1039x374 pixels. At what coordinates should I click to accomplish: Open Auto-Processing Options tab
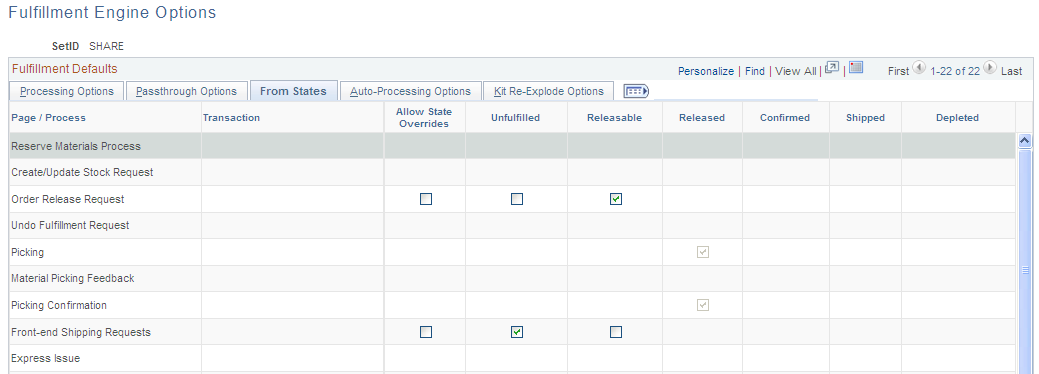[x=410, y=91]
